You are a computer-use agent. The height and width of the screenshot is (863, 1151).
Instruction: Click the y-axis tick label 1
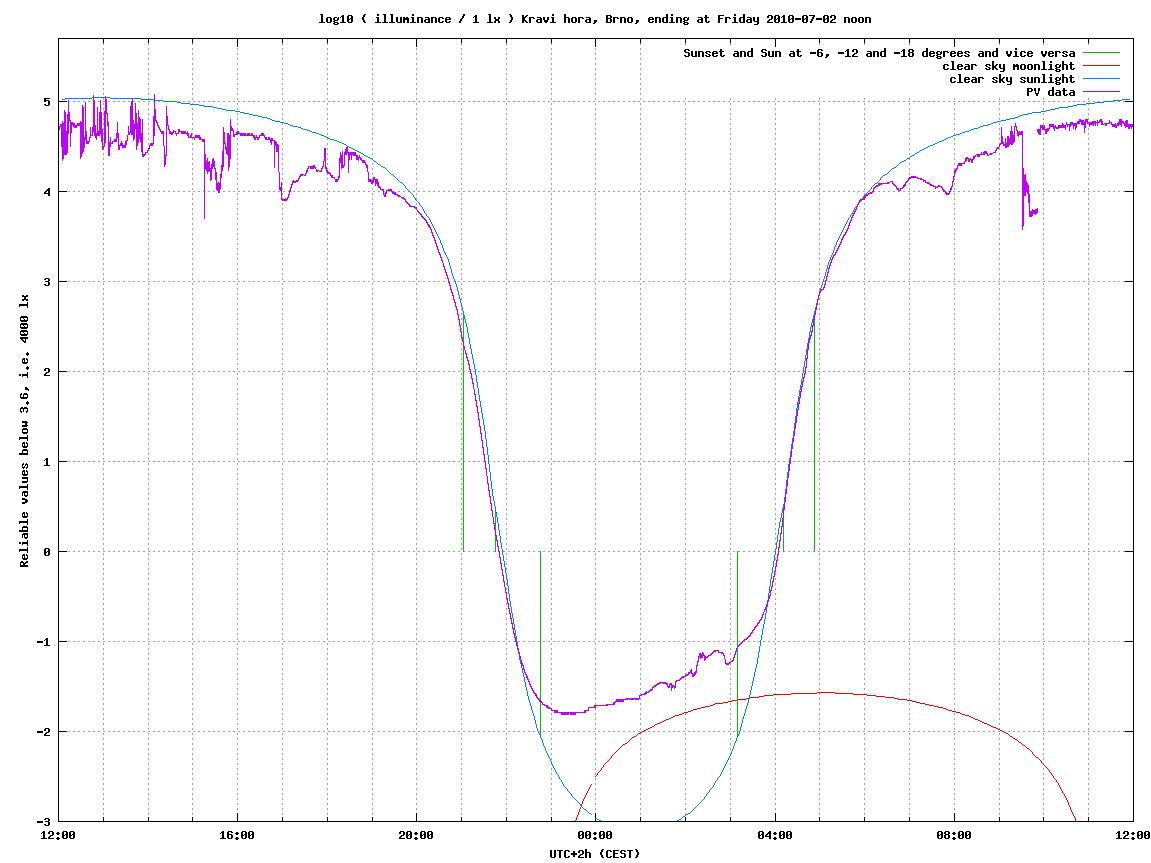47,462
